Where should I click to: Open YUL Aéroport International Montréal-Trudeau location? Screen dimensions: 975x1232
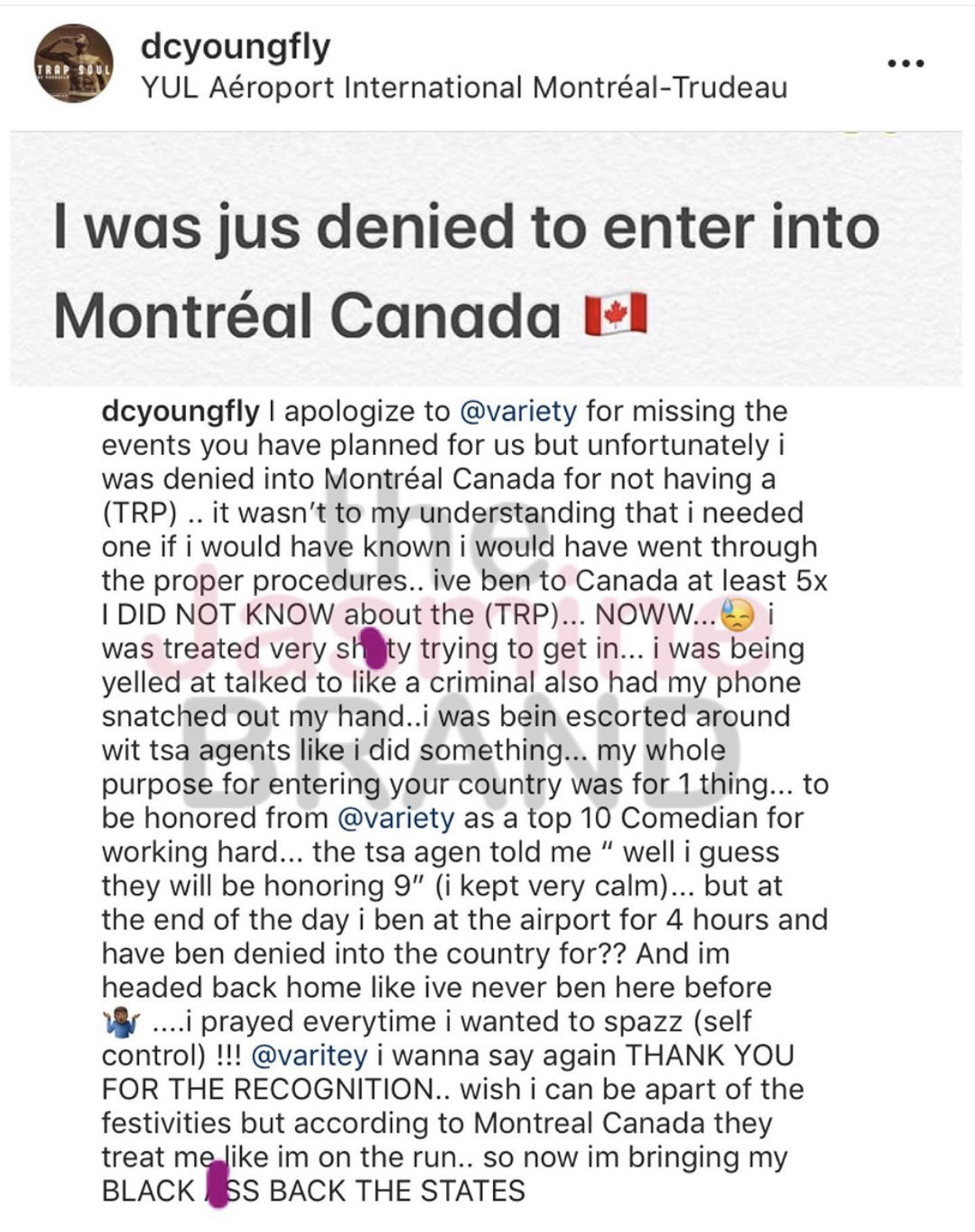click(464, 87)
